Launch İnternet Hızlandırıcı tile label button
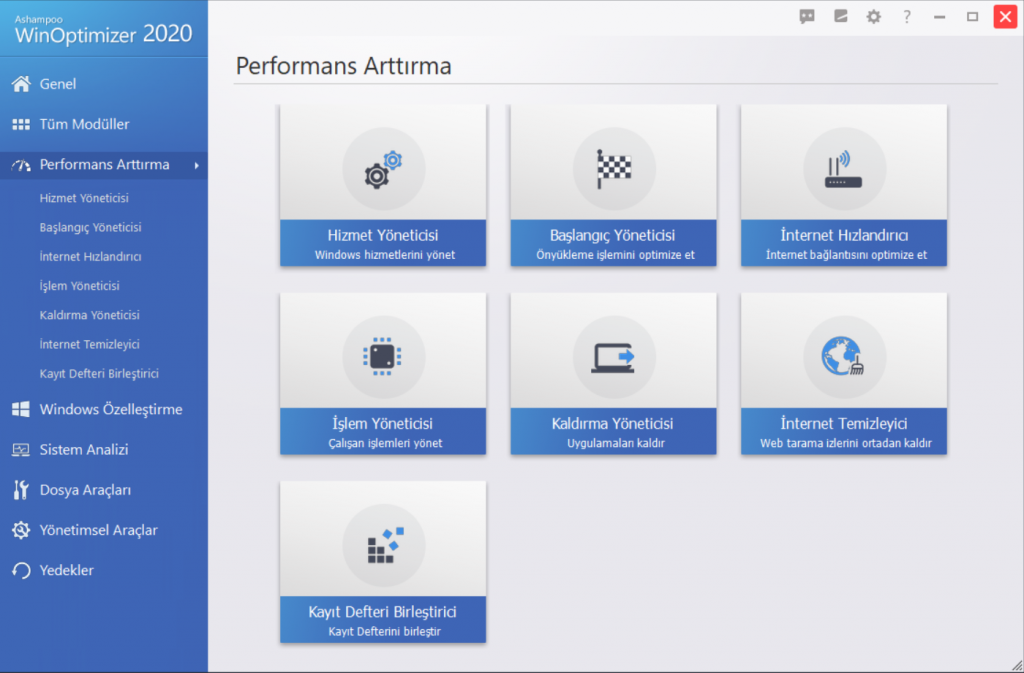Screen dimensions: 1024x673 [844, 243]
